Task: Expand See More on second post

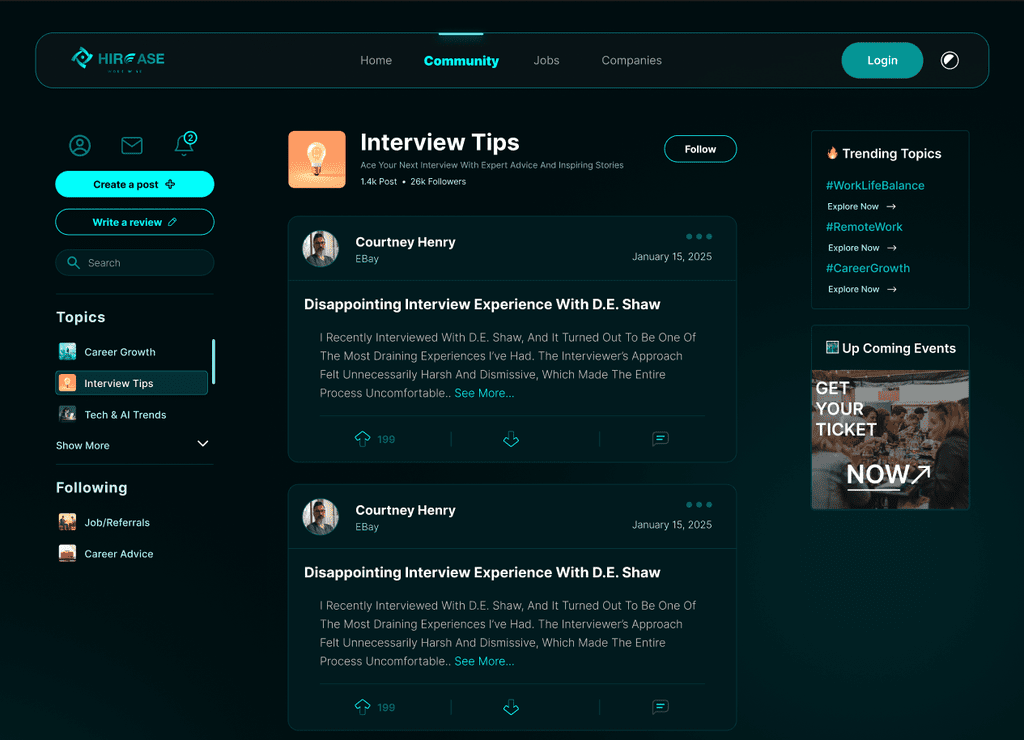Action: click(484, 661)
